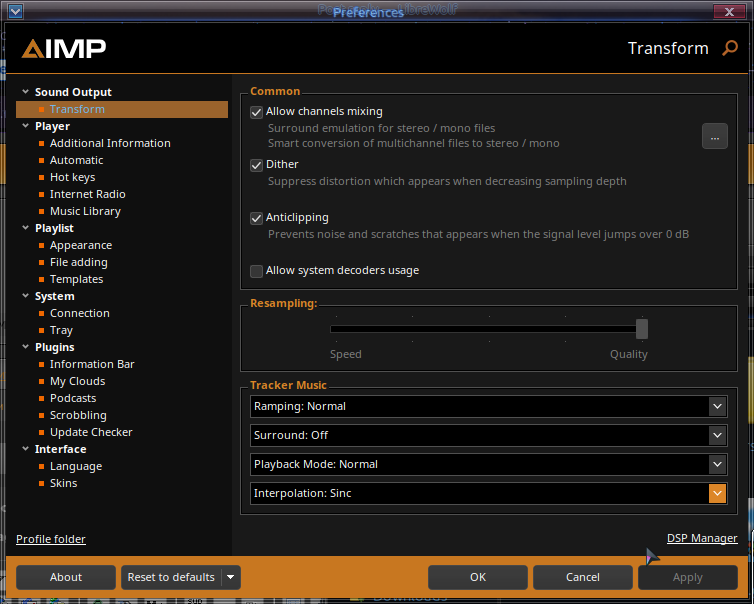The image size is (754, 604).
Task: Click the resampling quality slider handle
Action: coord(642,329)
